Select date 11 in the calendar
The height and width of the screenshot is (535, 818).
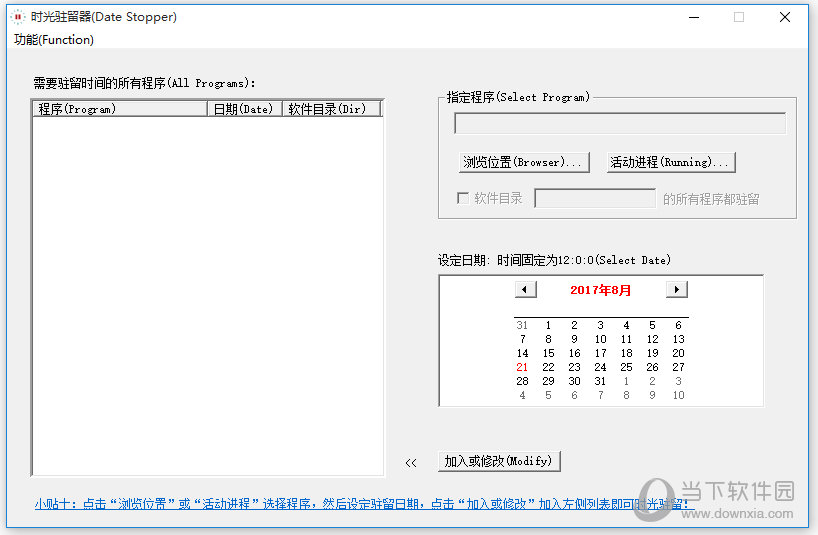click(626, 339)
